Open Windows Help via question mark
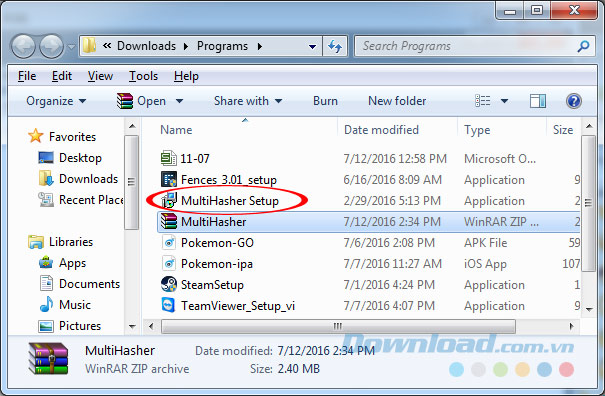Image resolution: width=605 pixels, height=396 pixels. point(574,101)
